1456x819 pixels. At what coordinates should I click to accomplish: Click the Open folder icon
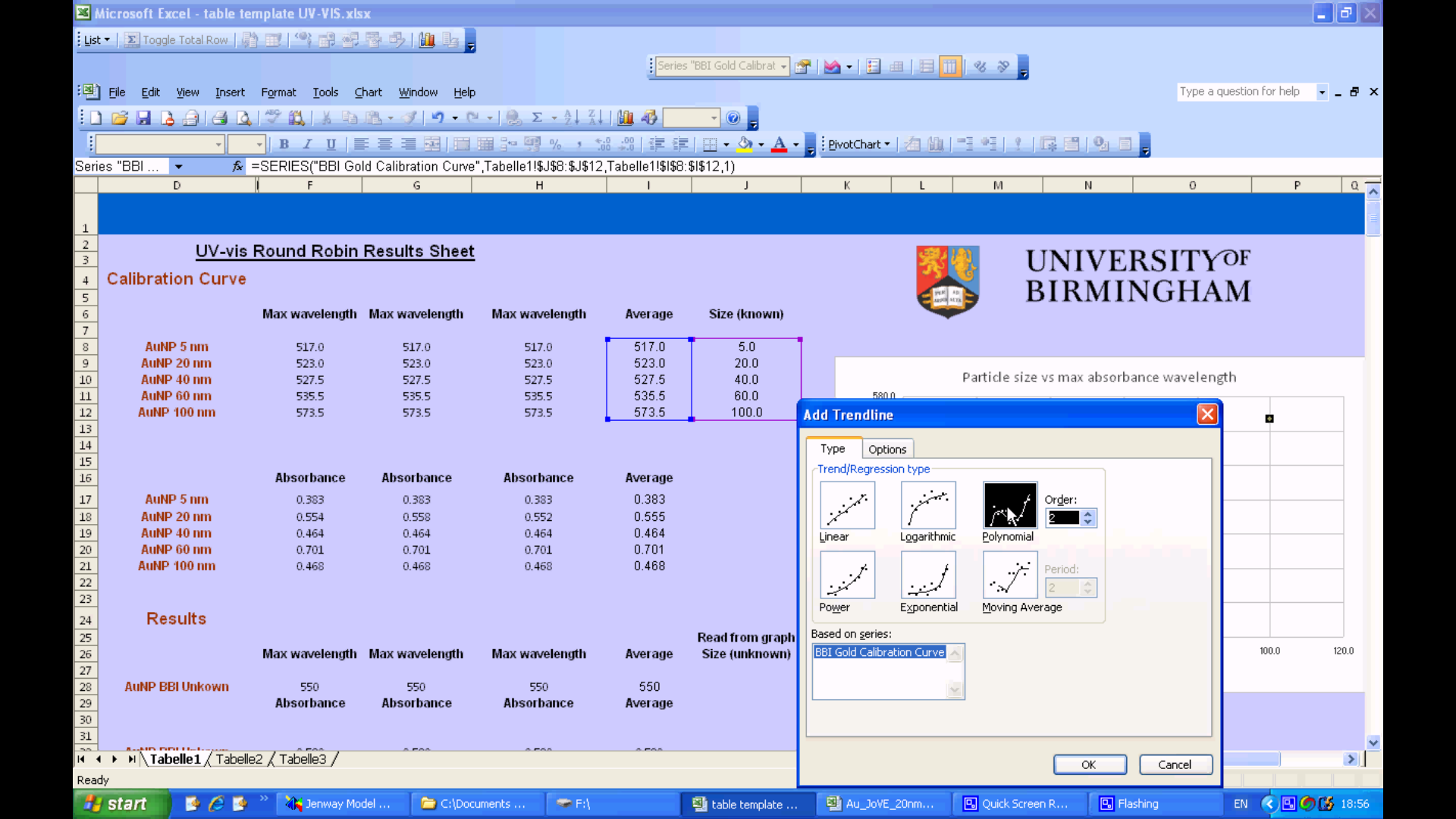click(119, 118)
